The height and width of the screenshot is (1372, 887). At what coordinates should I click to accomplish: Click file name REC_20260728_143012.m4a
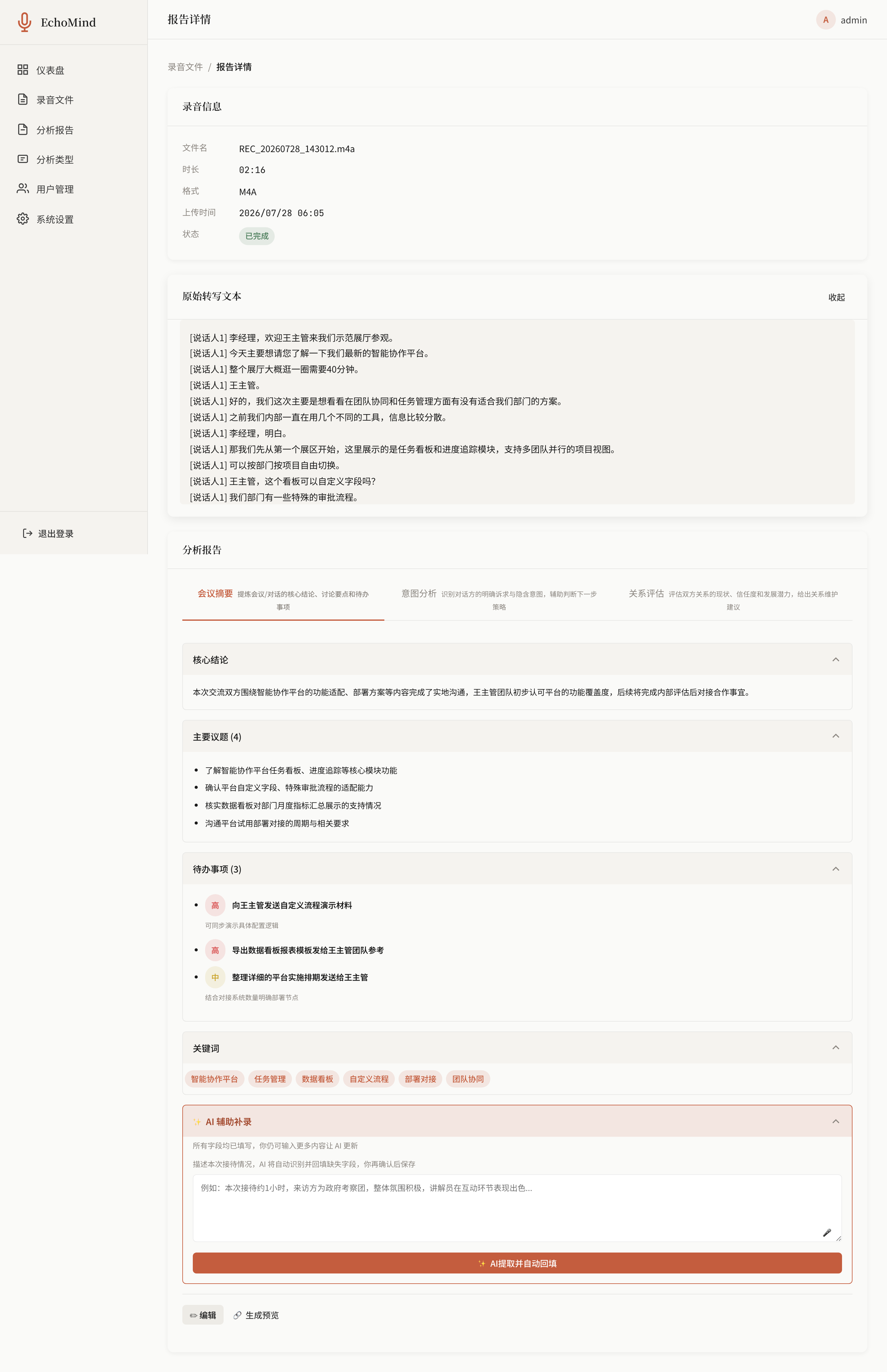point(297,148)
